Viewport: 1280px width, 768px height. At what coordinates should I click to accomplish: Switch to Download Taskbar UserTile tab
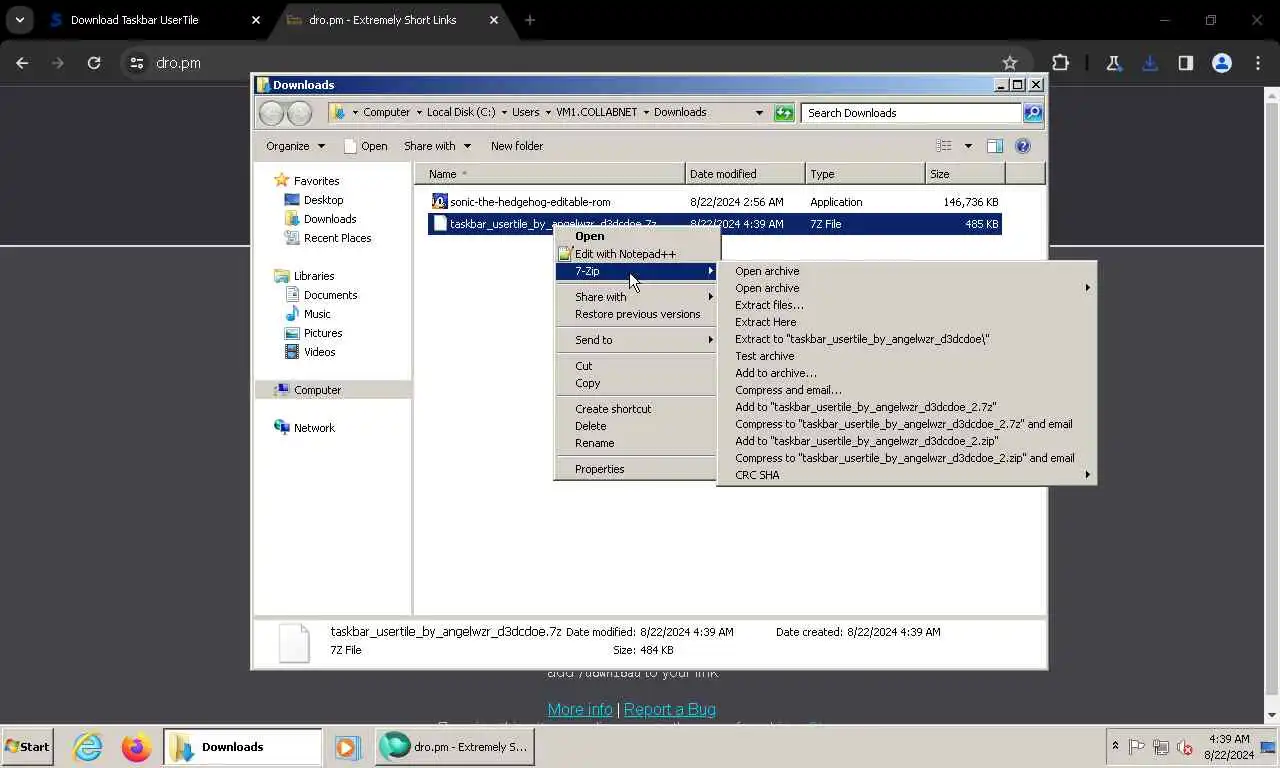click(154, 20)
